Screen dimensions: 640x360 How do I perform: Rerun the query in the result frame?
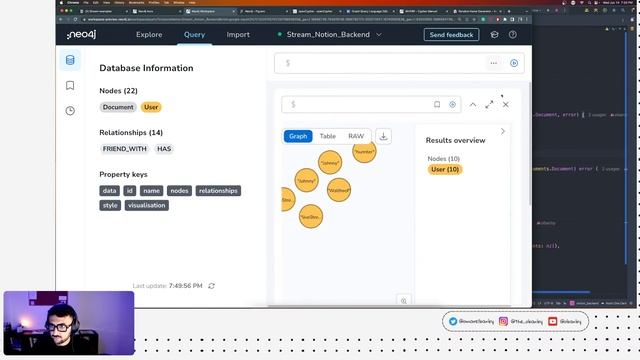(x=452, y=104)
